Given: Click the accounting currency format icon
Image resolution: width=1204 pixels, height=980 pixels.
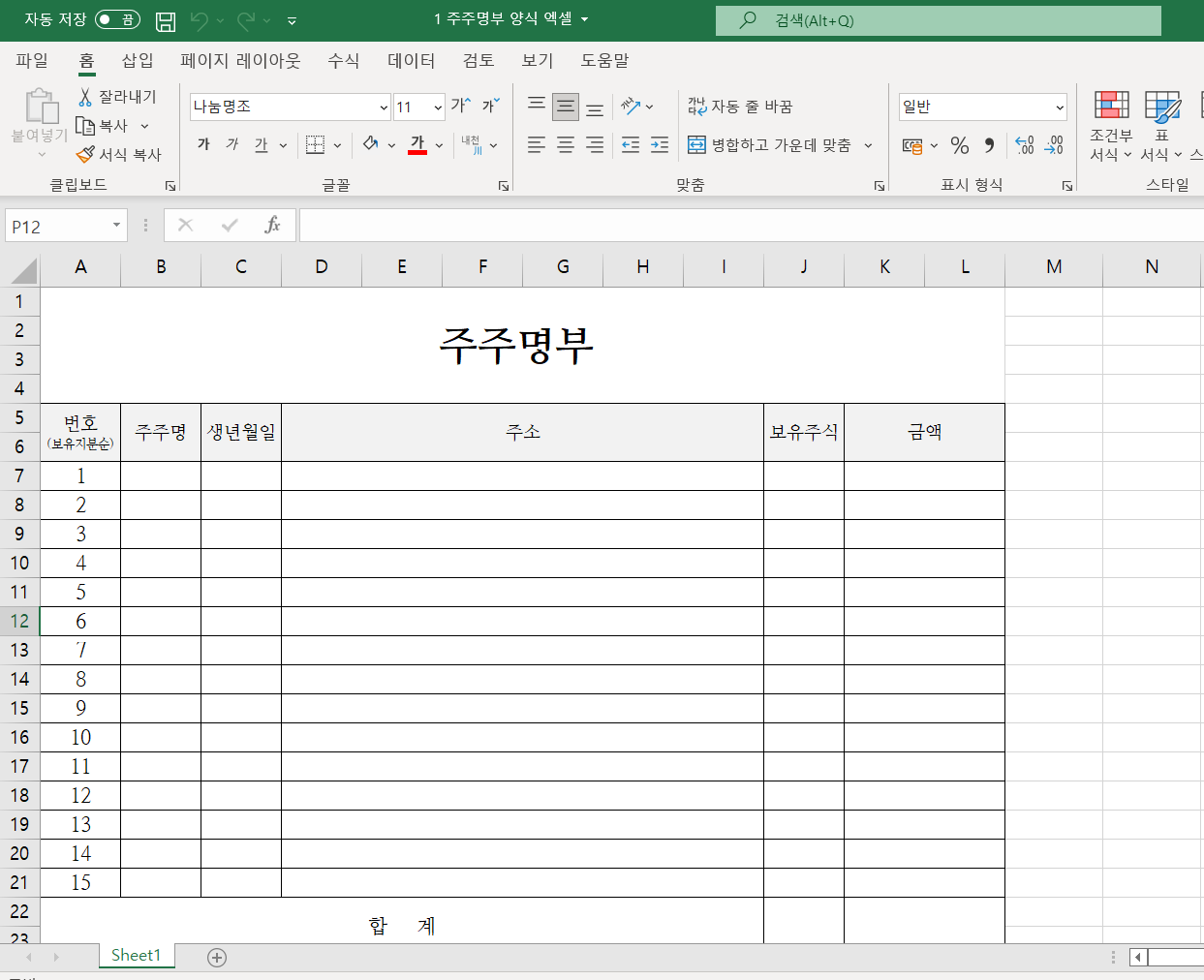Looking at the screenshot, I should point(912,145).
